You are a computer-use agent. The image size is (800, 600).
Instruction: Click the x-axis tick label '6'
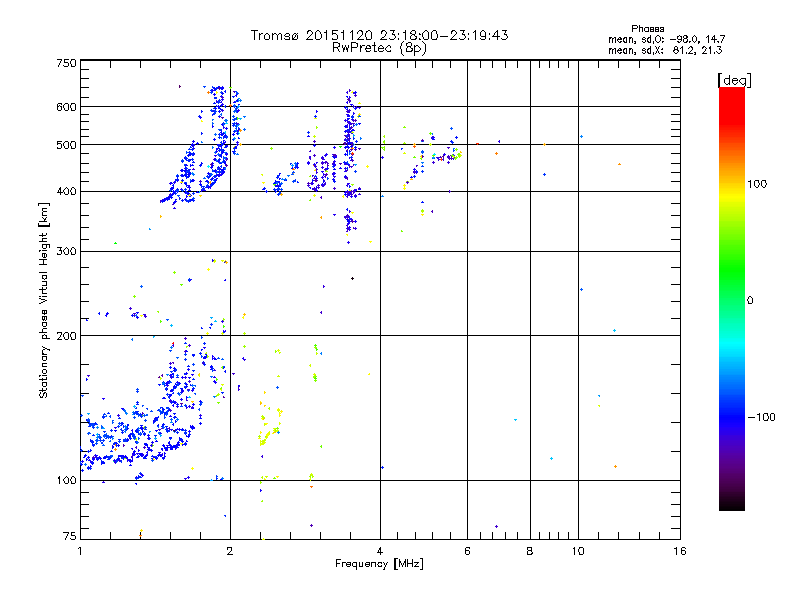click(x=467, y=551)
